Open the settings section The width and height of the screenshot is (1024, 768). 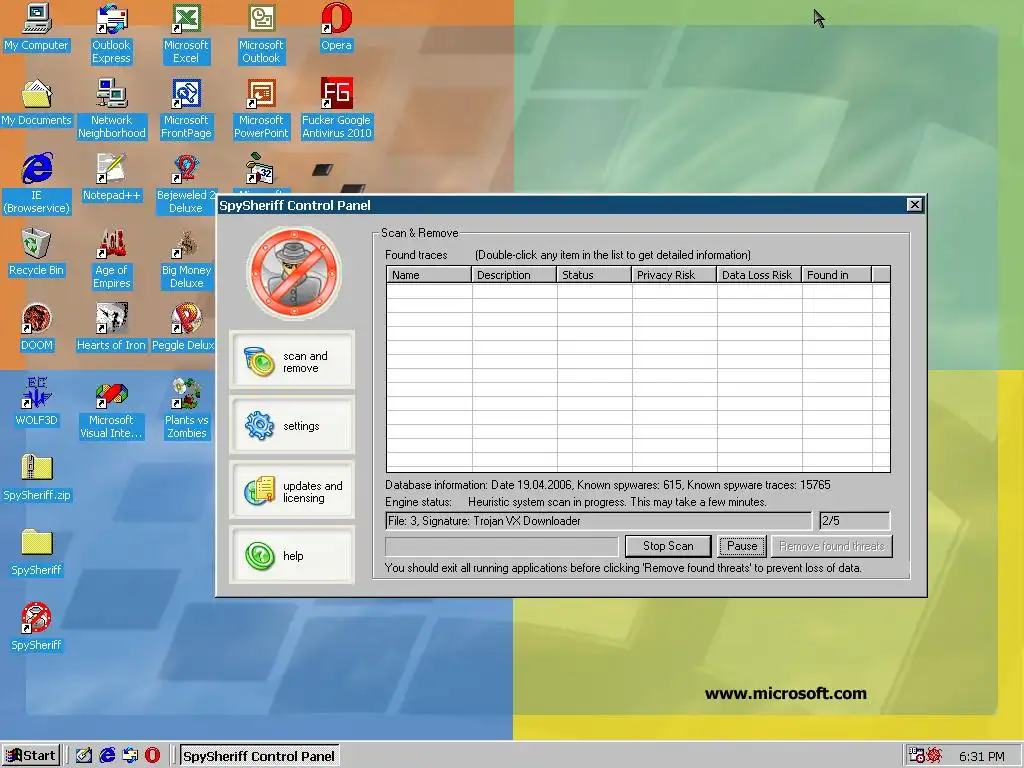pyautogui.click(x=292, y=425)
